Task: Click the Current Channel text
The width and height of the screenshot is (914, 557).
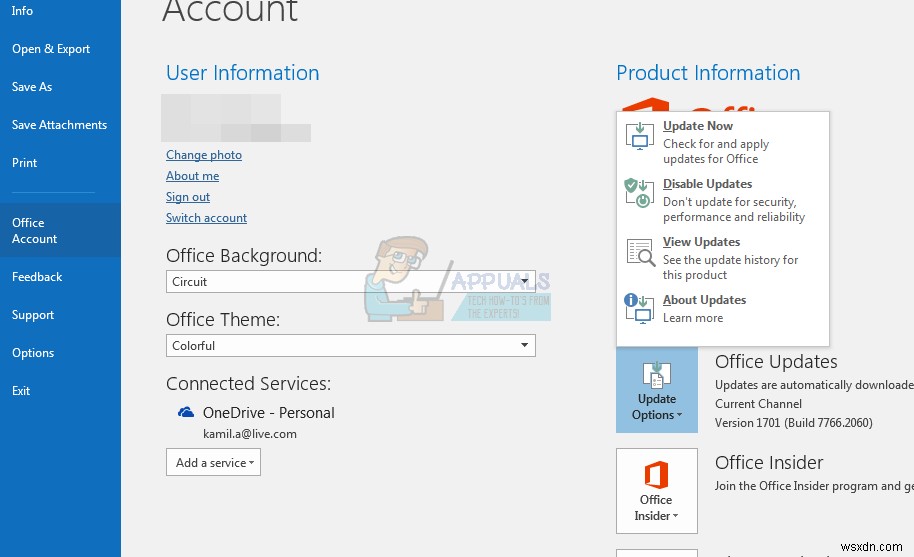Action: click(758, 404)
